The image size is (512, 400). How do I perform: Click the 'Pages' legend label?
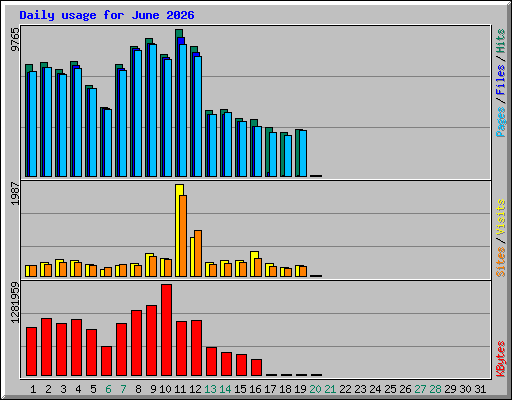pyautogui.click(x=500, y=122)
